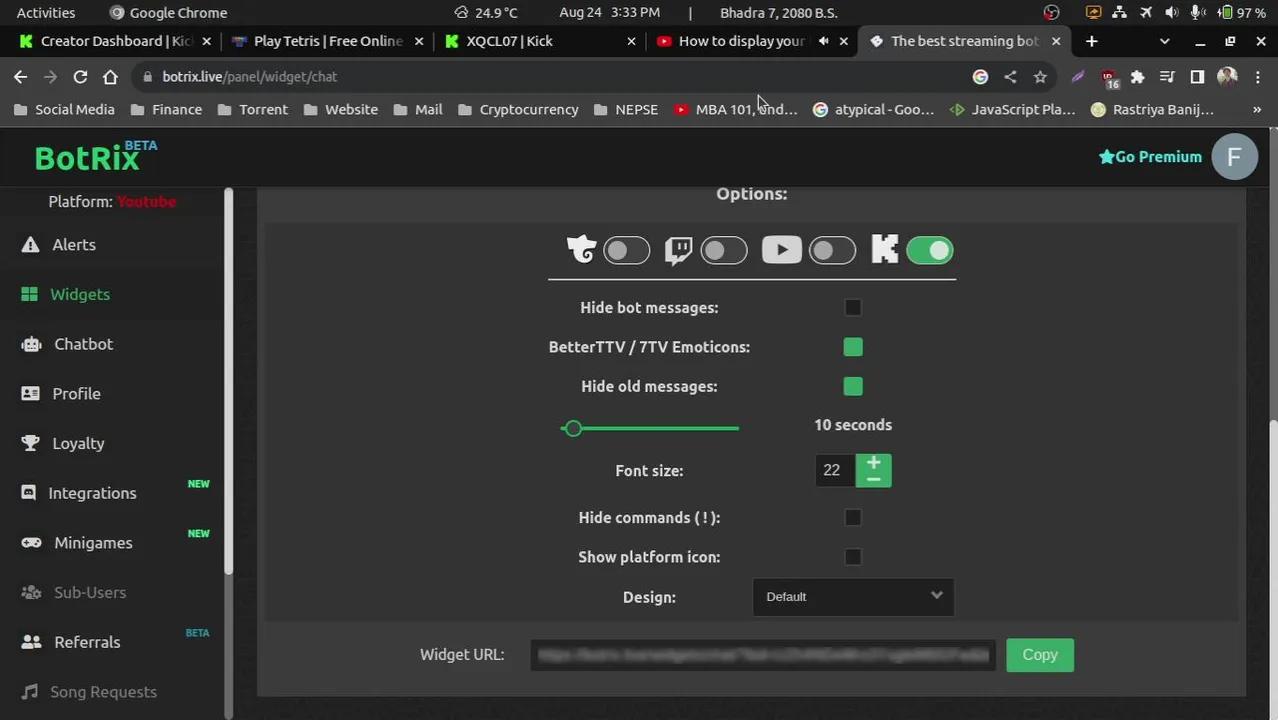Open the Chrome tab search dropdown arrow
1278x720 pixels.
tap(1164, 41)
